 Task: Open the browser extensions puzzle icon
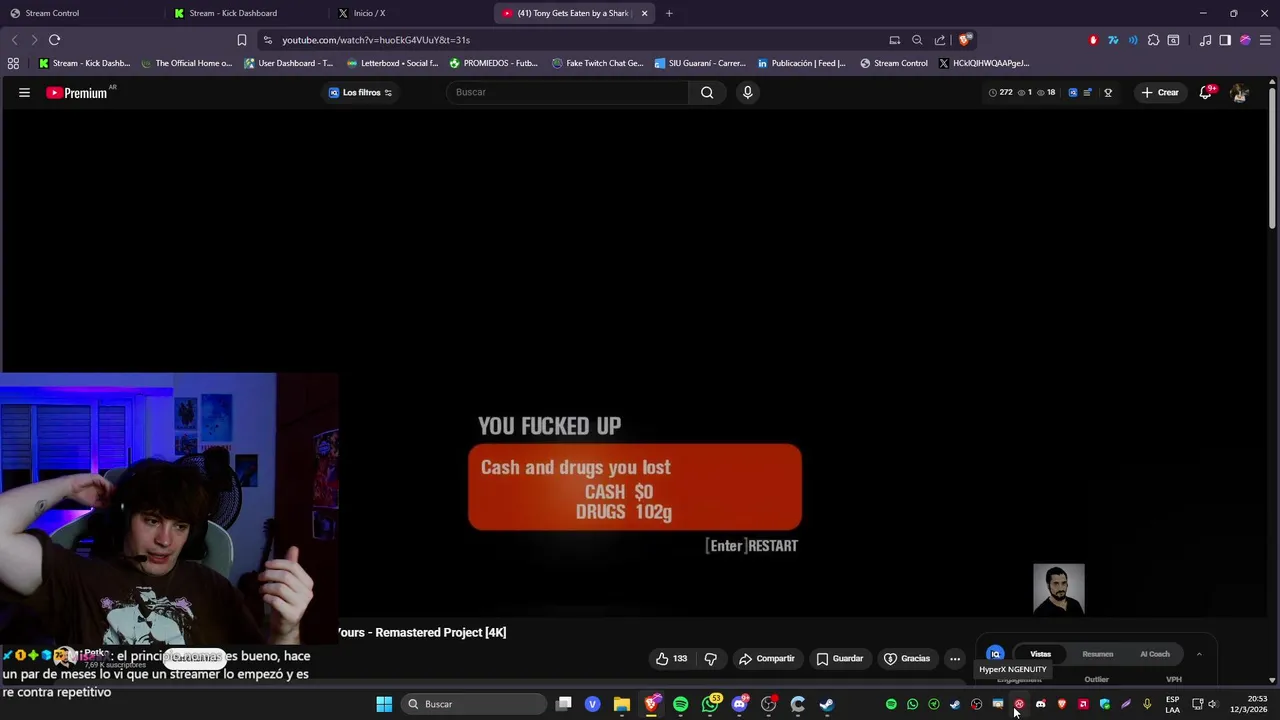point(1153,40)
